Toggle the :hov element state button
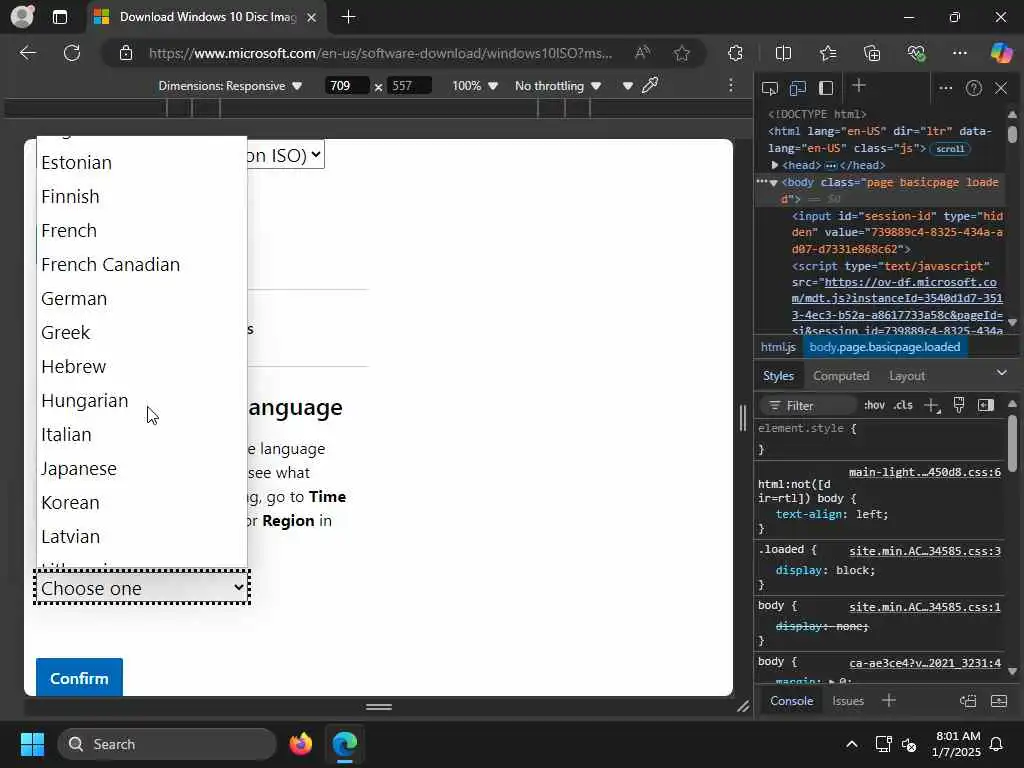 [874, 406]
